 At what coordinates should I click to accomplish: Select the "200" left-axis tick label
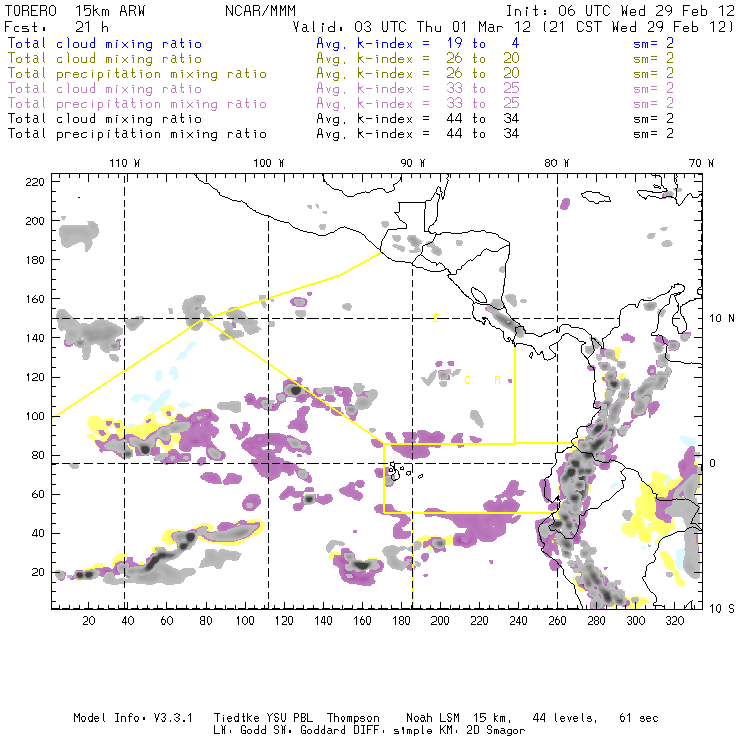coord(35,221)
